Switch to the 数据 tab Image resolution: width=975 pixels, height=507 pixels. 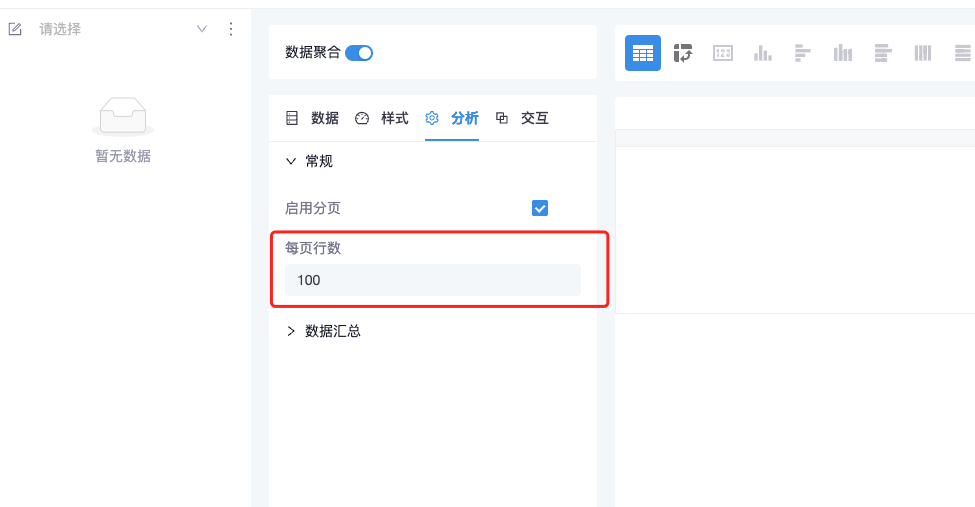(312, 118)
